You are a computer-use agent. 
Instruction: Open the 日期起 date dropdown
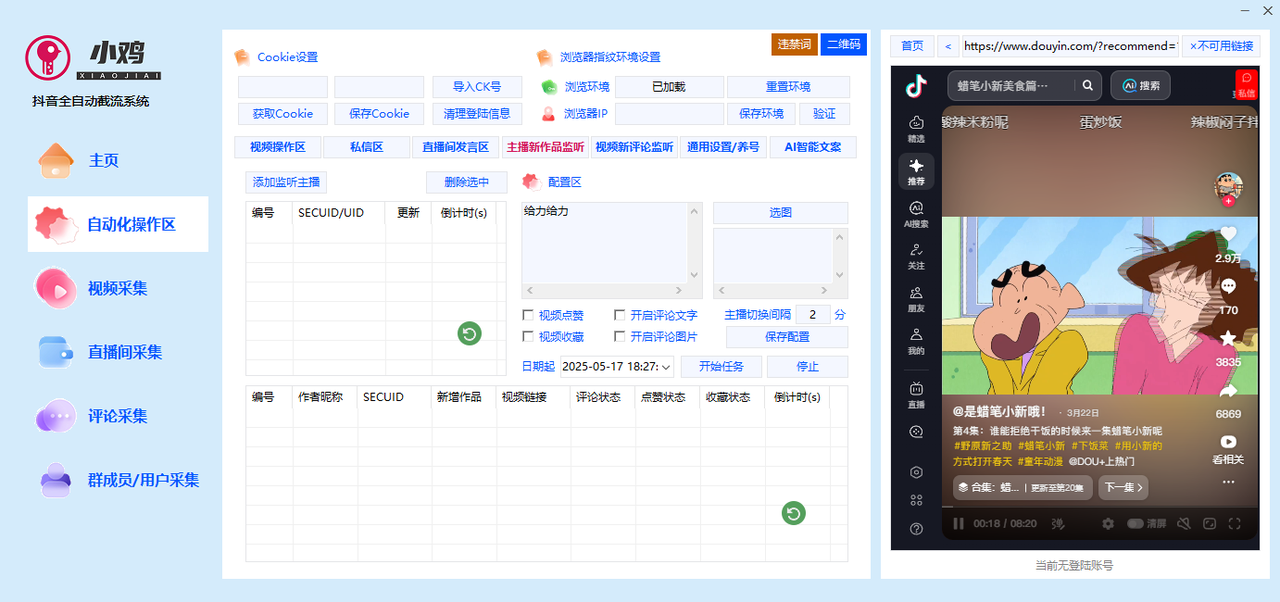coord(666,367)
